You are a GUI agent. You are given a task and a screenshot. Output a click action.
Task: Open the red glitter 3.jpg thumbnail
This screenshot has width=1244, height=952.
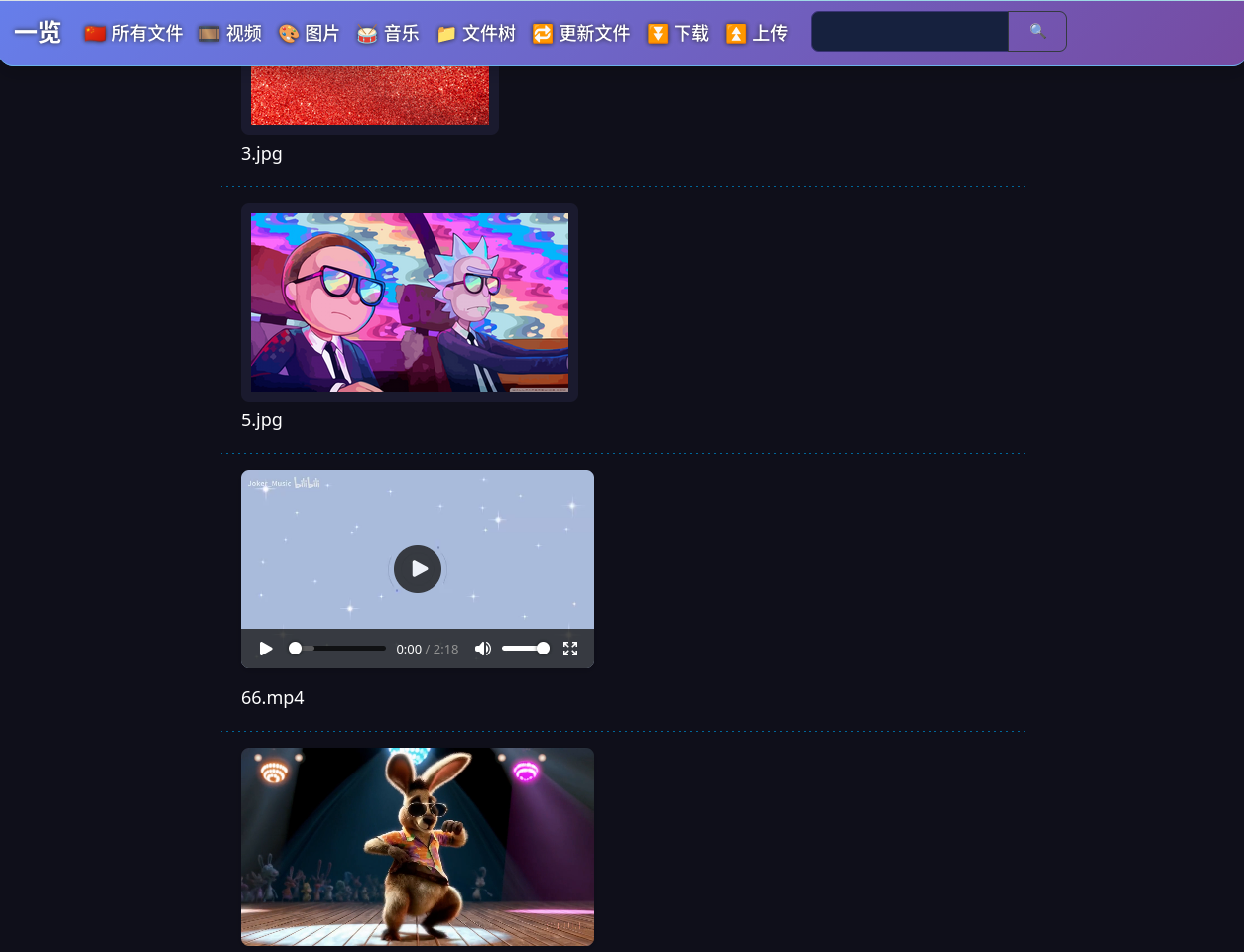[369, 96]
